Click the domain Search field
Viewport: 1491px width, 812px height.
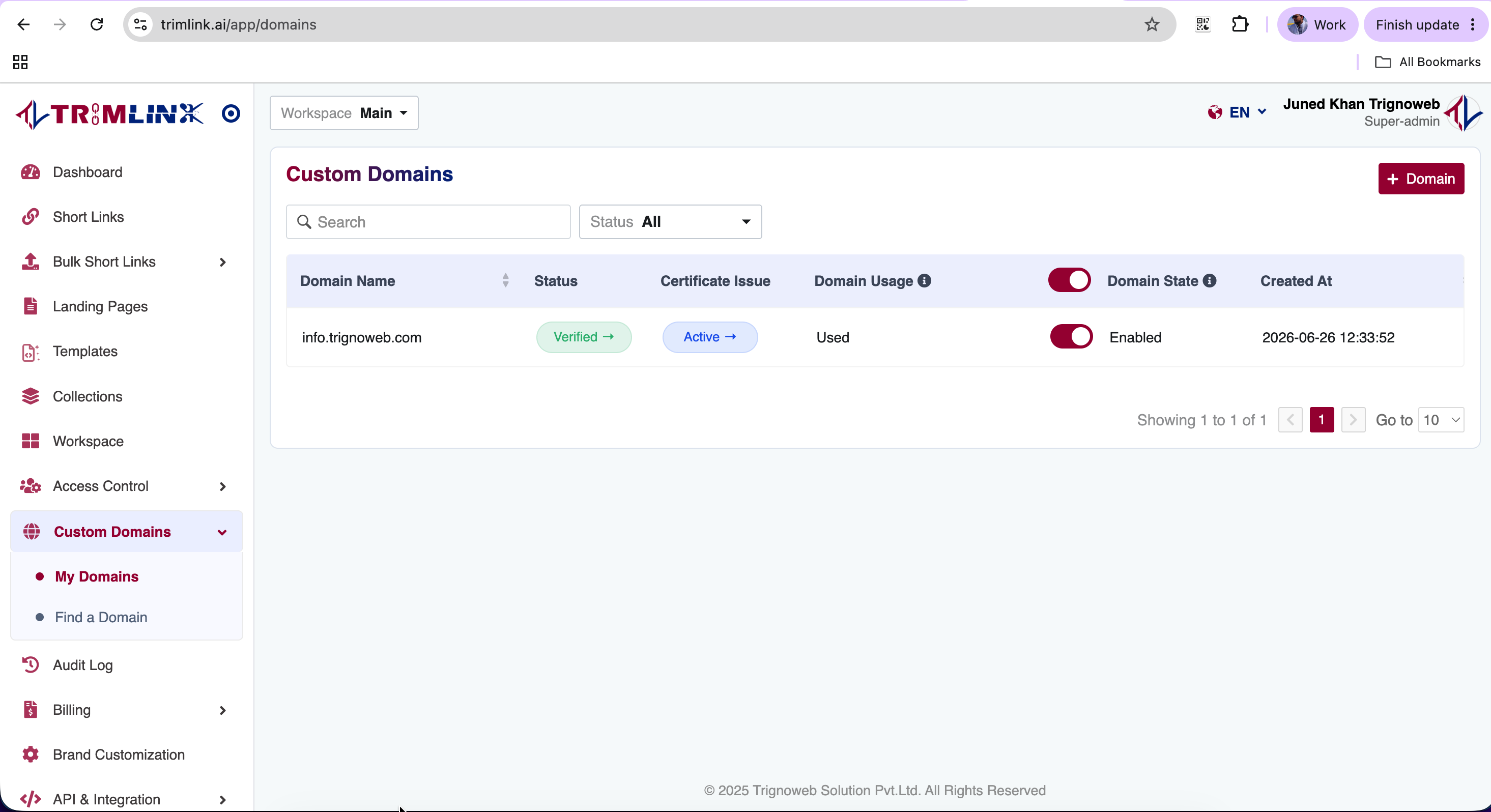tap(428, 222)
